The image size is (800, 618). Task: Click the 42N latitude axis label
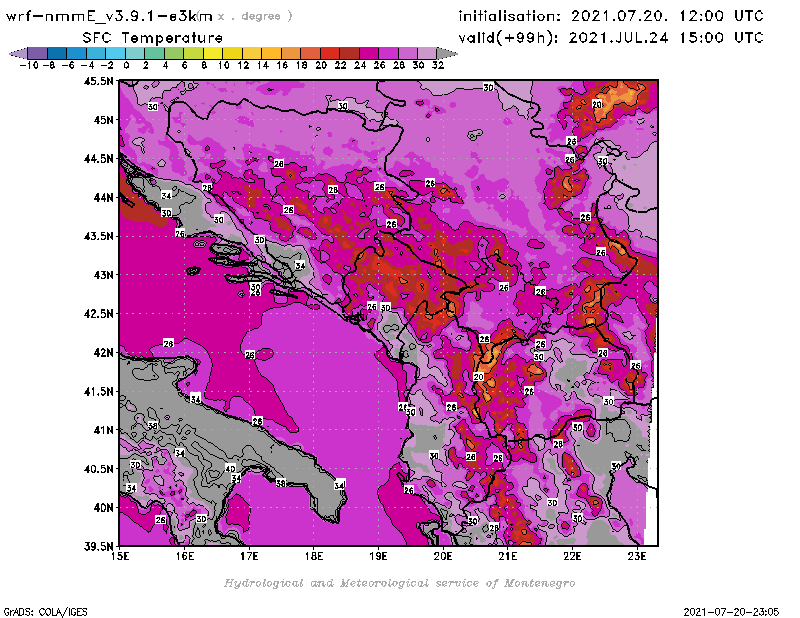pyautogui.click(x=100, y=352)
